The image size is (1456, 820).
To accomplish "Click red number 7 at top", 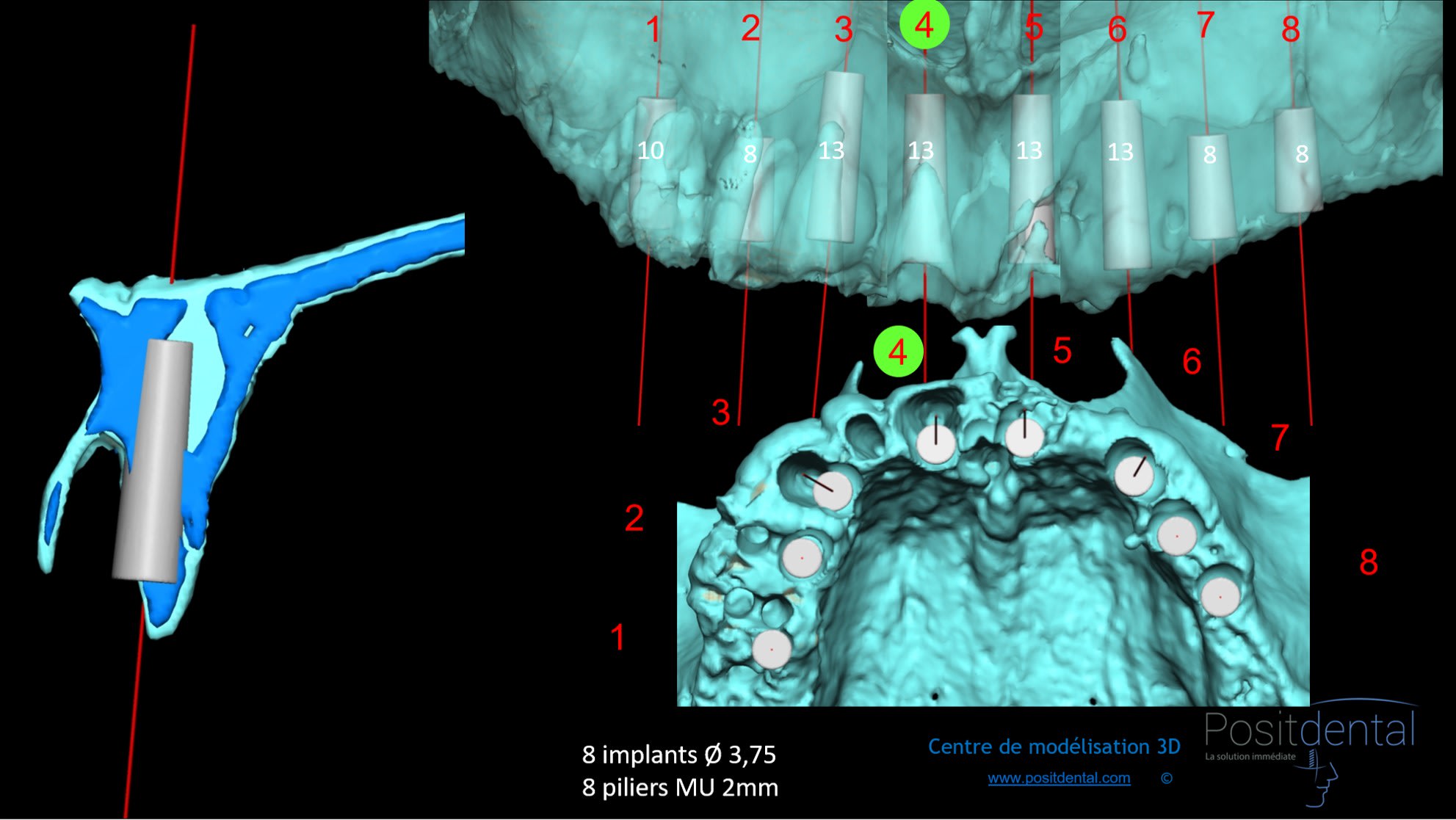I will [x=1205, y=26].
